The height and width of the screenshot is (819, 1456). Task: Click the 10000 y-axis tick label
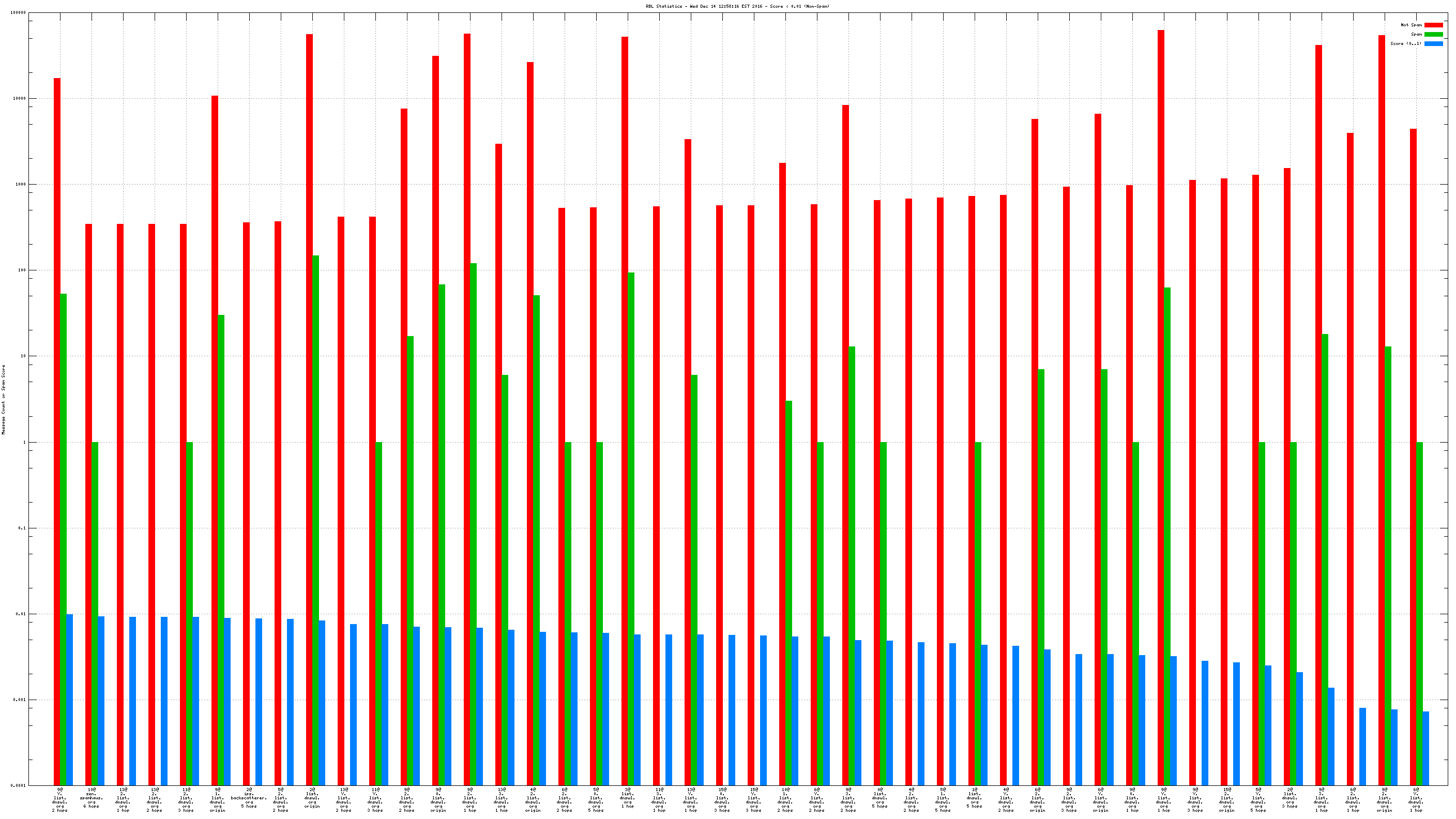tap(19, 98)
